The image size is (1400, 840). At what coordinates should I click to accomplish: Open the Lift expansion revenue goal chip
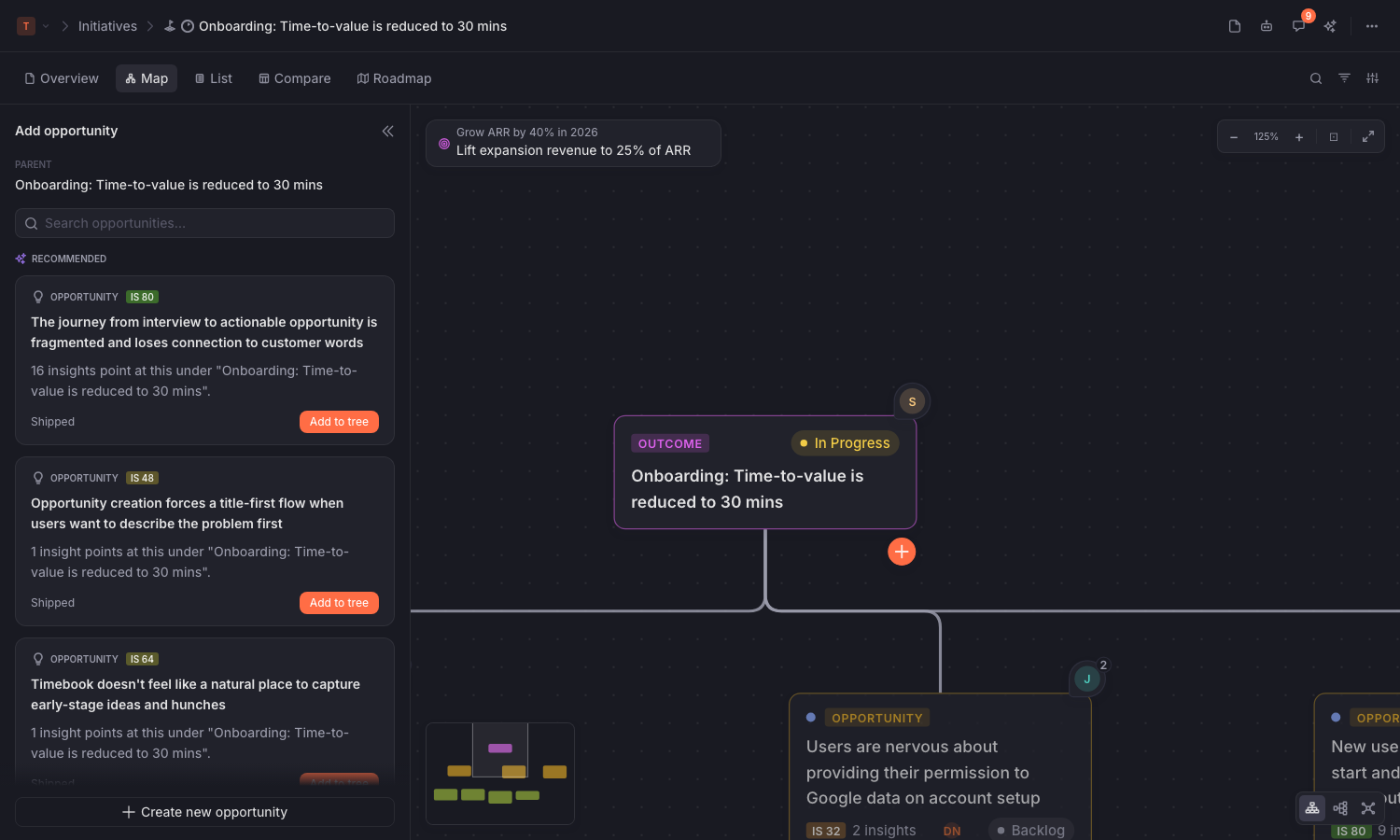[x=573, y=143]
